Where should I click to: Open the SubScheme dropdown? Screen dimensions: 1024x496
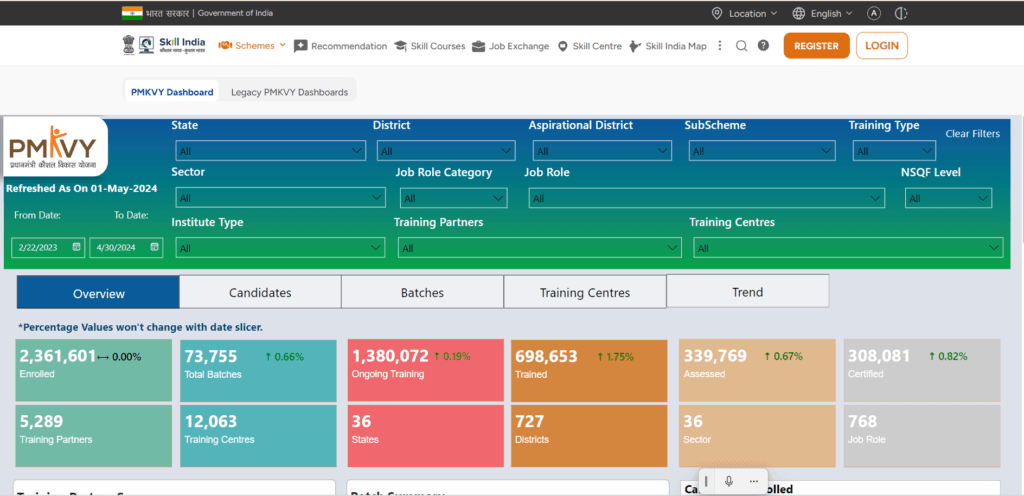762,151
